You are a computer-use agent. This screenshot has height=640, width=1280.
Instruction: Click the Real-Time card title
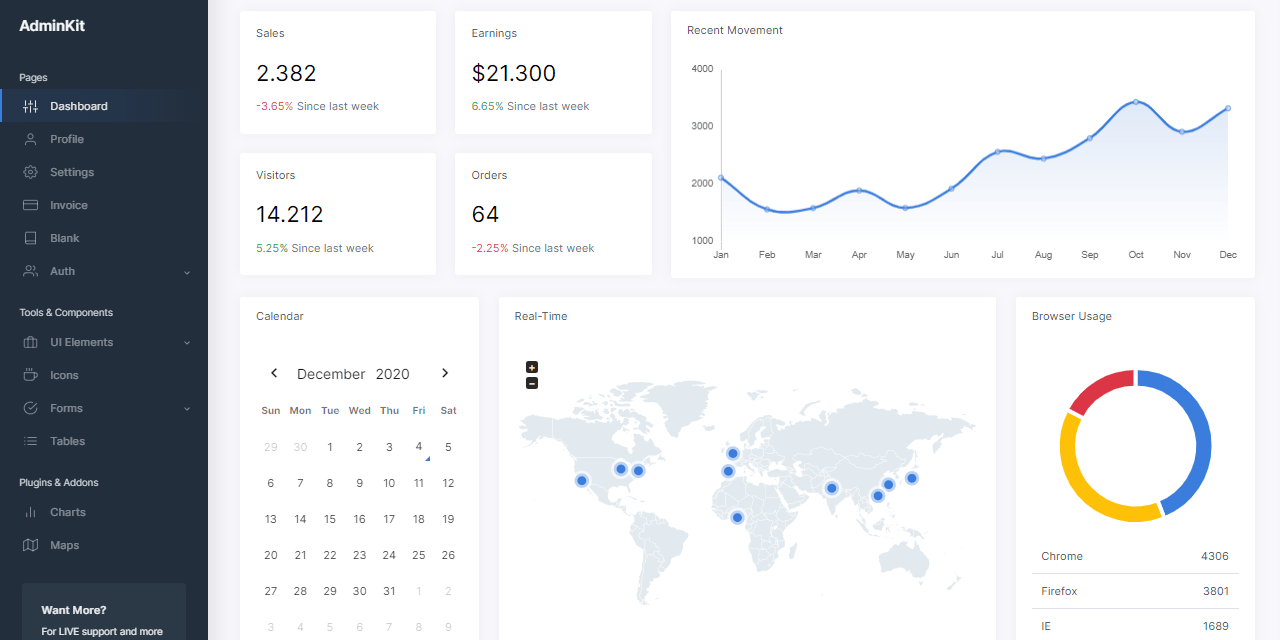[541, 316]
